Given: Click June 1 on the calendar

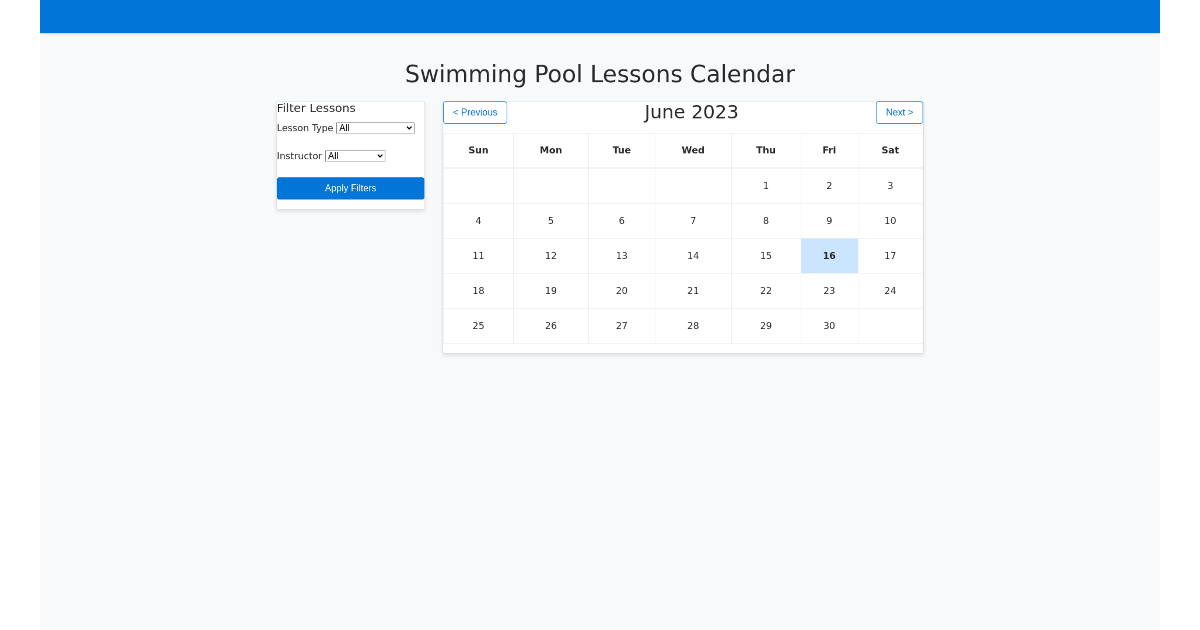Looking at the screenshot, I should (x=765, y=185).
